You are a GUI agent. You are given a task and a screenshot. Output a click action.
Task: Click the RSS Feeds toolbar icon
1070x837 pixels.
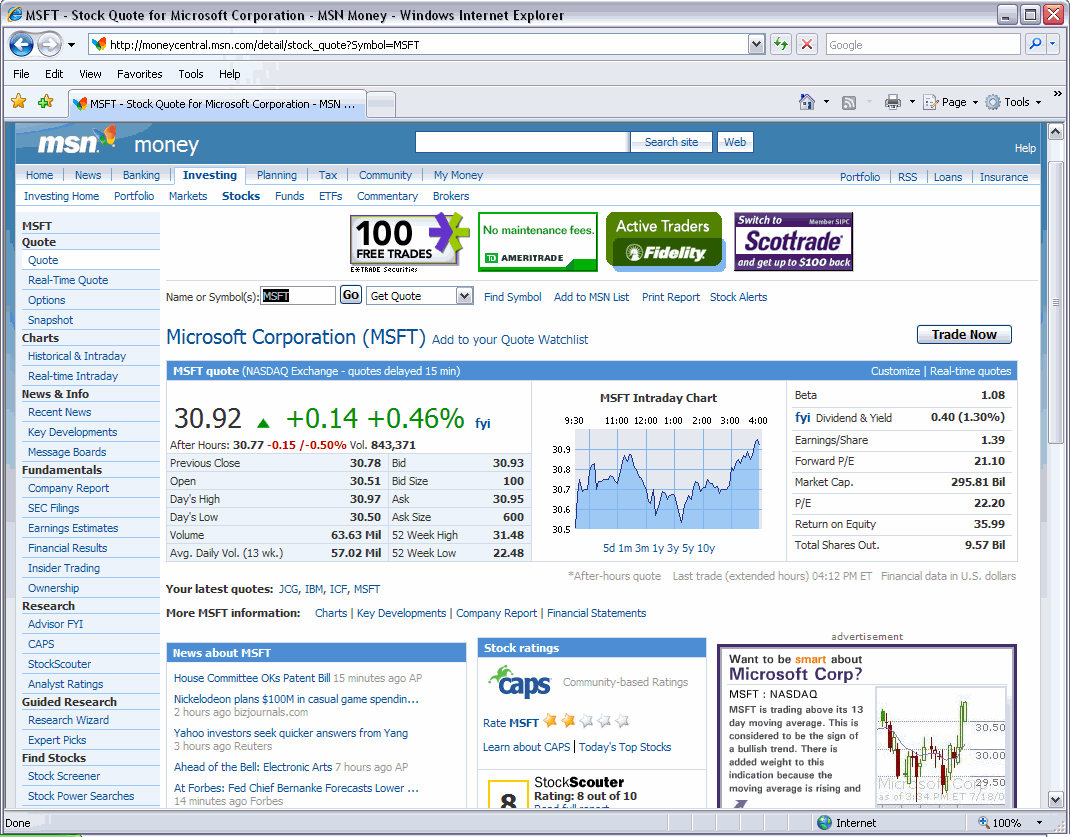pyautogui.click(x=849, y=102)
